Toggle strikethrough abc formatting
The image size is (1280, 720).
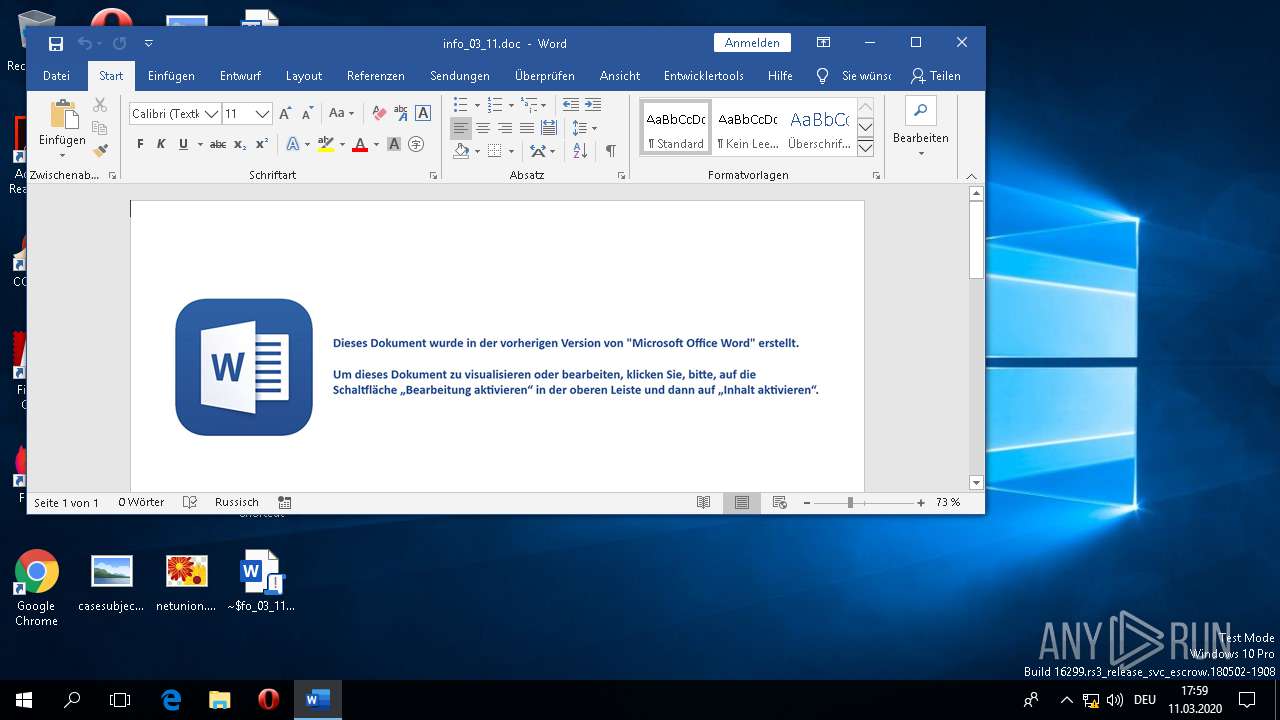click(218, 145)
